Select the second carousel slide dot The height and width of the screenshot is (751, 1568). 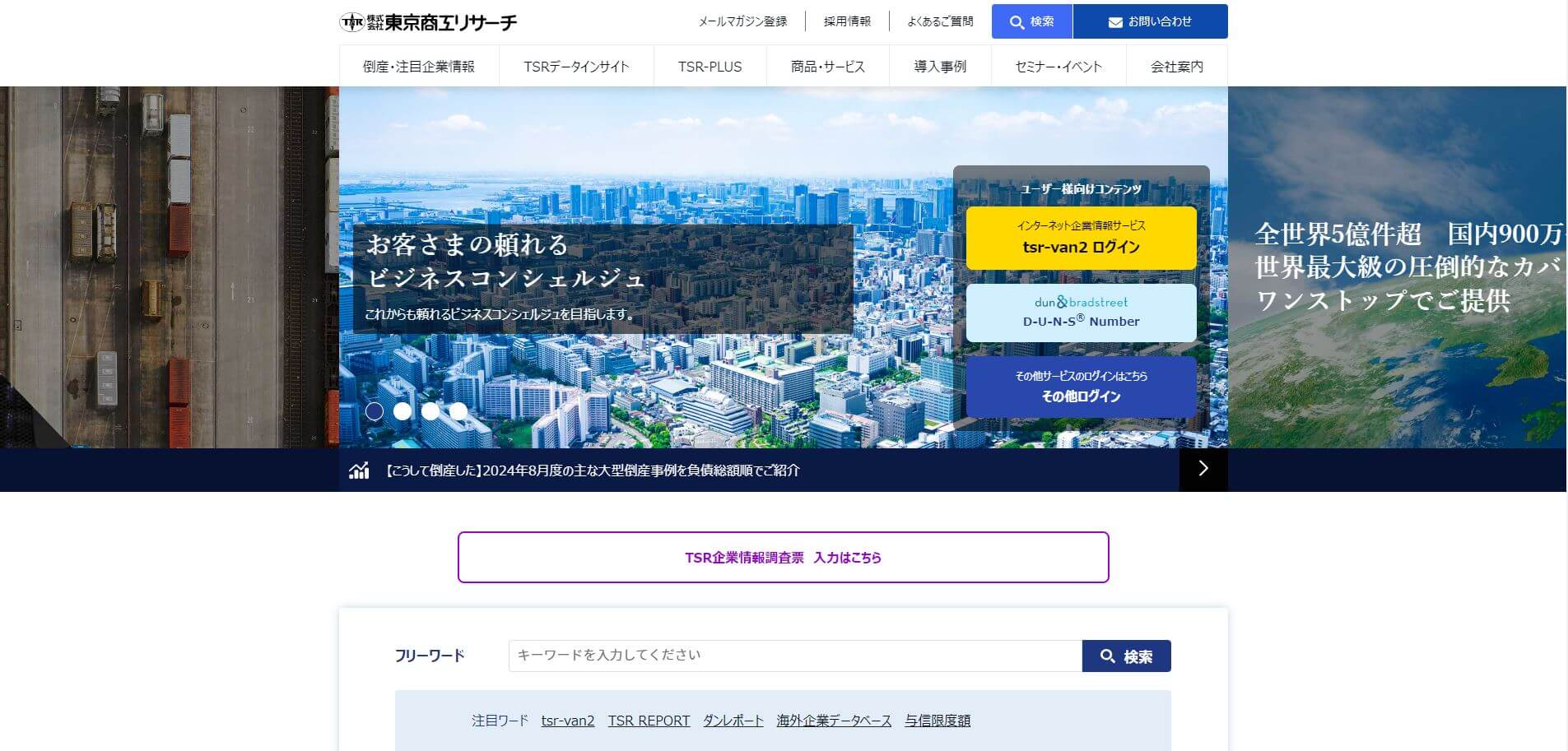pos(402,411)
